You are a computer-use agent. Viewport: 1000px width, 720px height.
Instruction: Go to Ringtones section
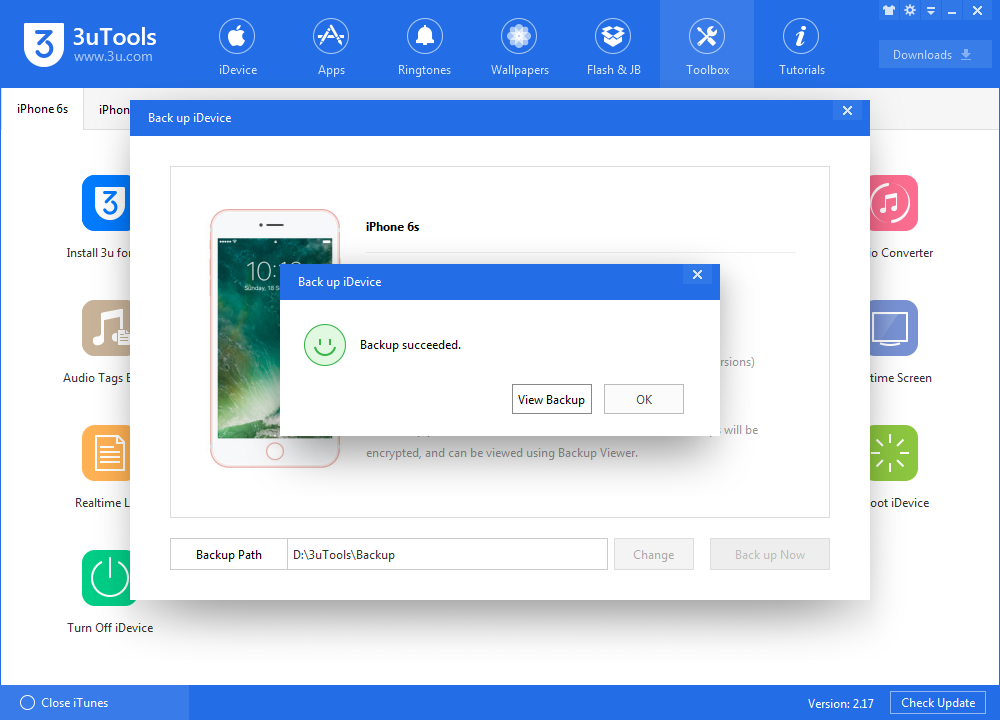pos(424,46)
